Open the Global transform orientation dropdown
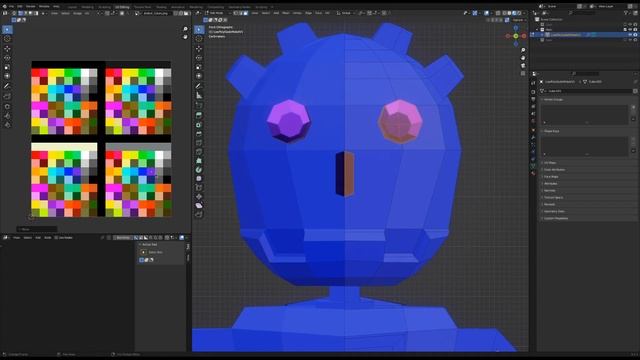The height and width of the screenshot is (360, 640). point(345,13)
